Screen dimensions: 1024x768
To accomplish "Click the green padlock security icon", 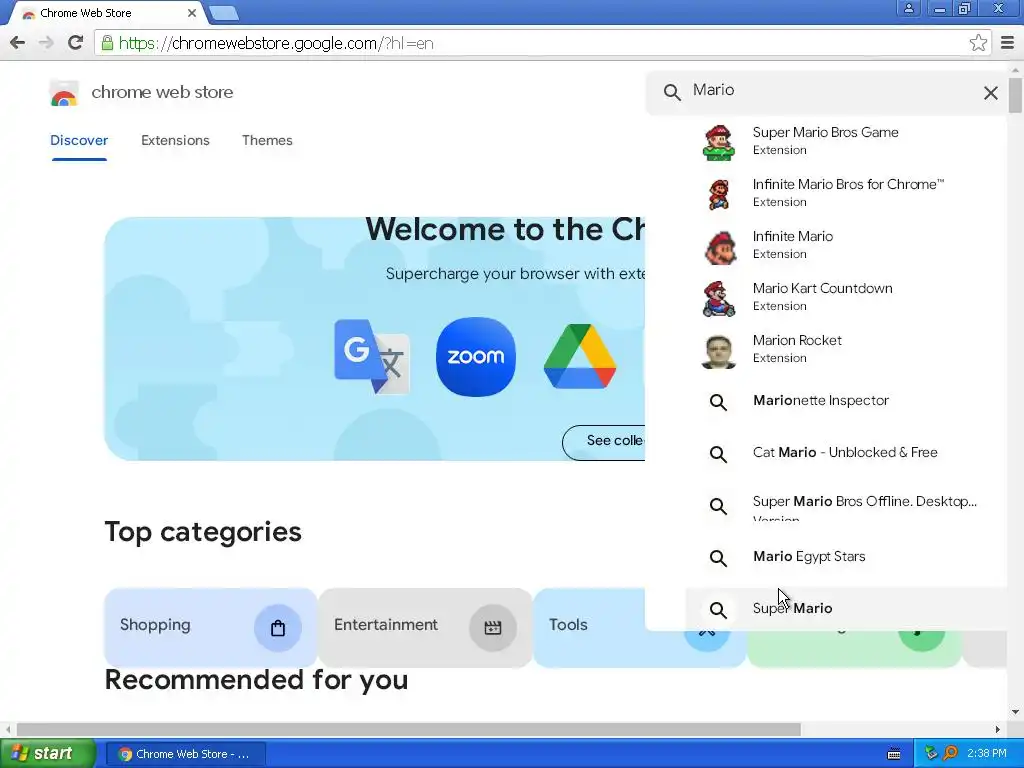I will (x=107, y=43).
